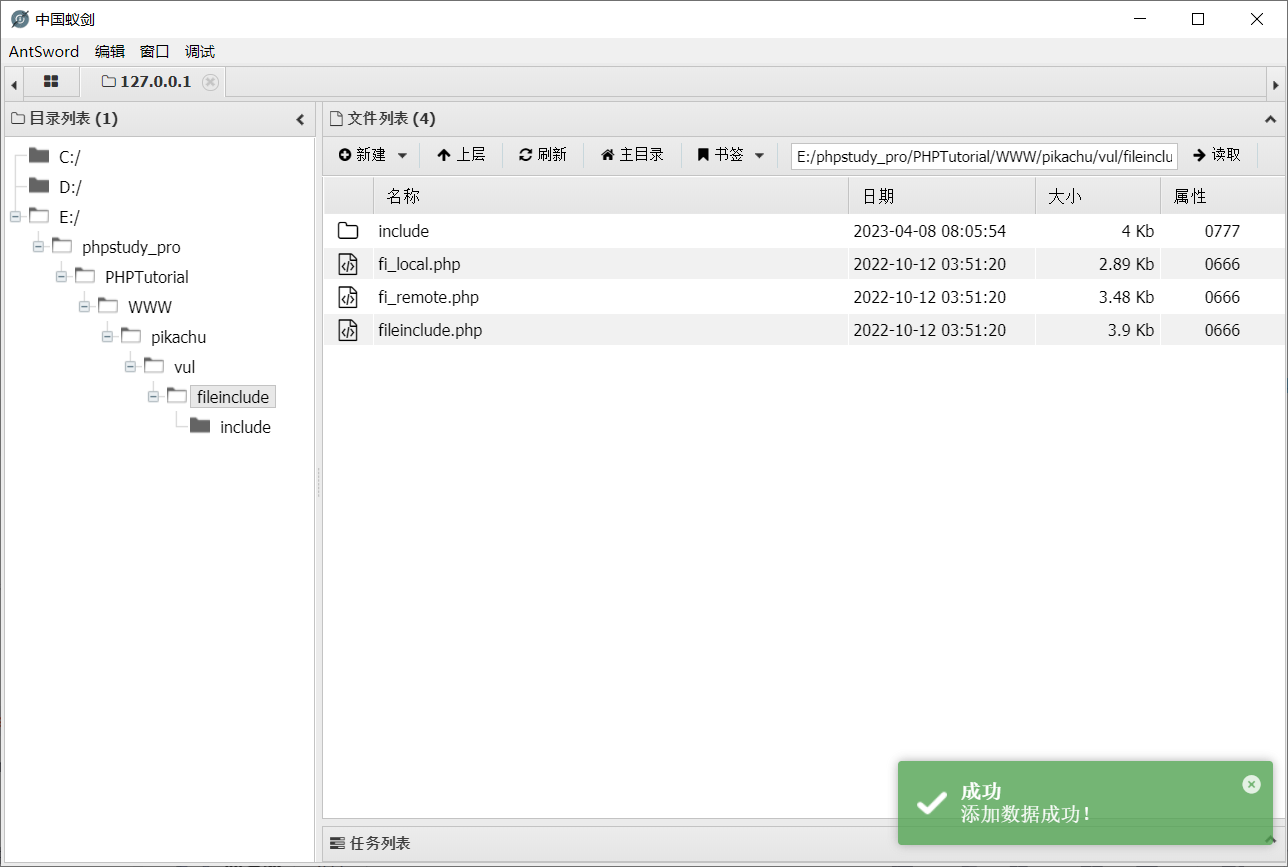The height and width of the screenshot is (867, 1288).
Task: Click the date 2023-04-08 08:05:54
Action: pyautogui.click(x=930, y=231)
